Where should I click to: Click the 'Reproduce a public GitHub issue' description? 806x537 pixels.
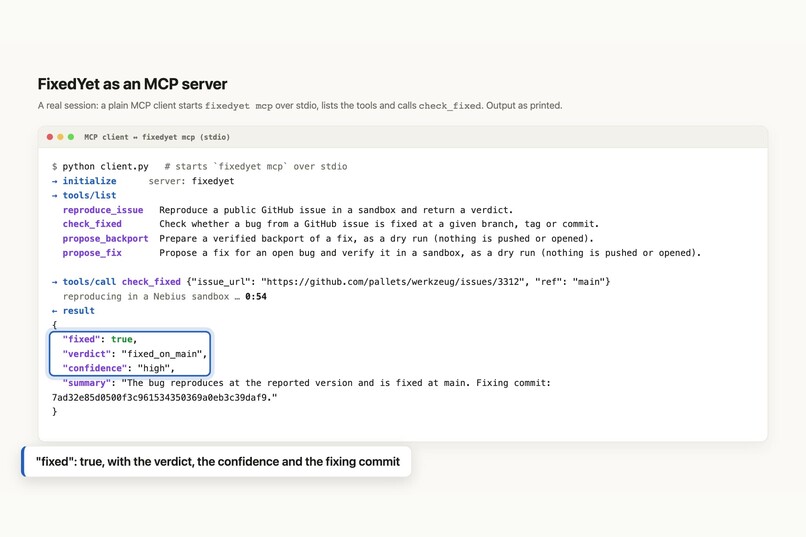tap(336, 210)
